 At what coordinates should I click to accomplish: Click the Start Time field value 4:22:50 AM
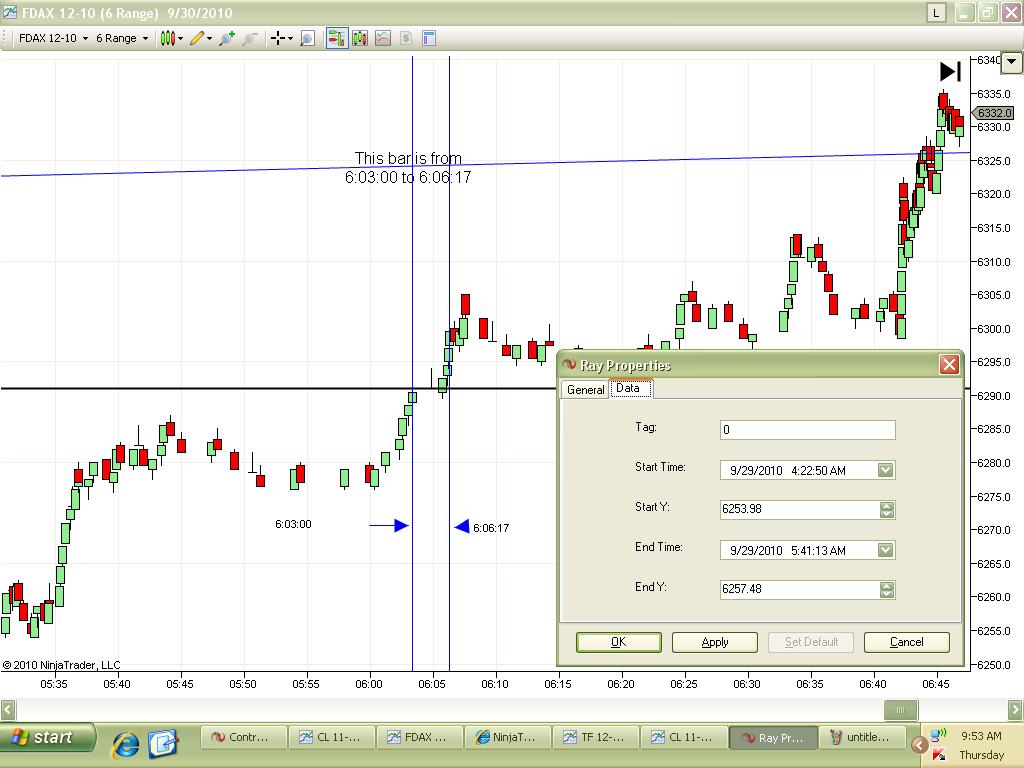coord(818,470)
